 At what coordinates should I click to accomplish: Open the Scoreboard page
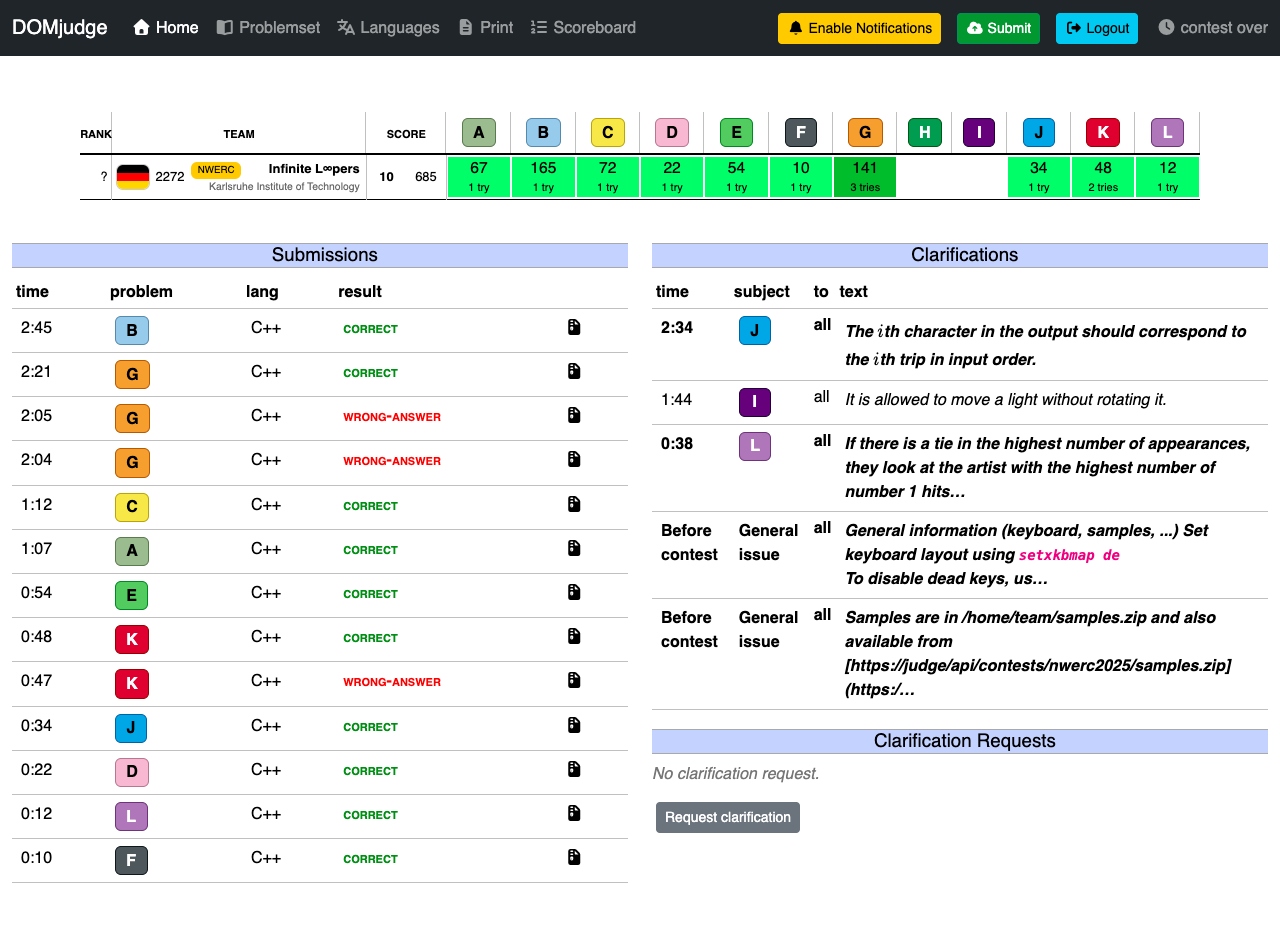pyautogui.click(x=583, y=28)
